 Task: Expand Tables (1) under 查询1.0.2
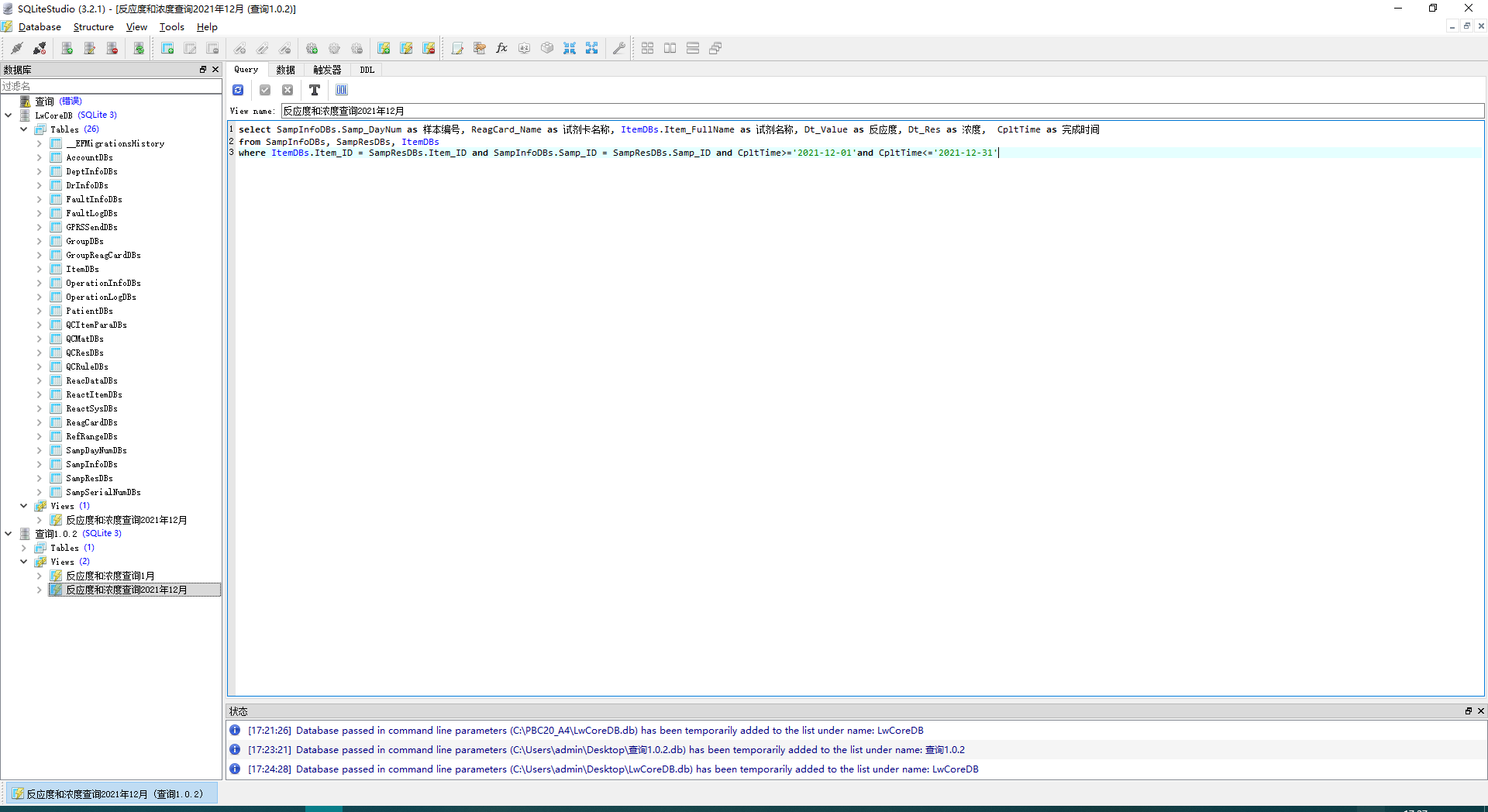pyautogui.click(x=24, y=548)
